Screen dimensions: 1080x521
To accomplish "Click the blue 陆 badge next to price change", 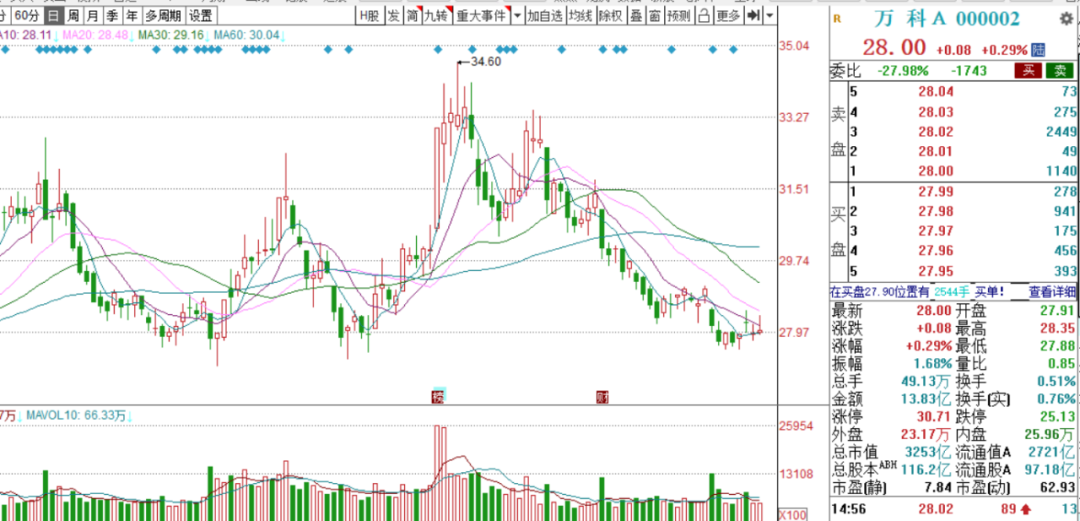I will coord(1038,50).
